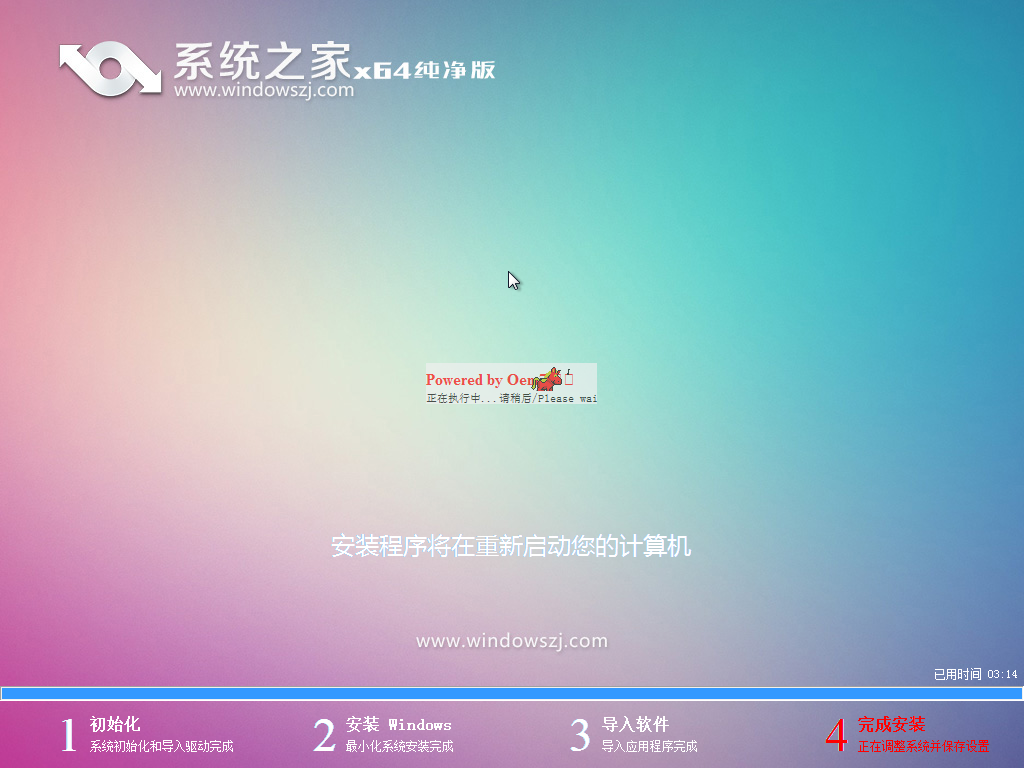Click the 正在执行中 Please wait status text
The height and width of the screenshot is (768, 1024).
coord(511,397)
